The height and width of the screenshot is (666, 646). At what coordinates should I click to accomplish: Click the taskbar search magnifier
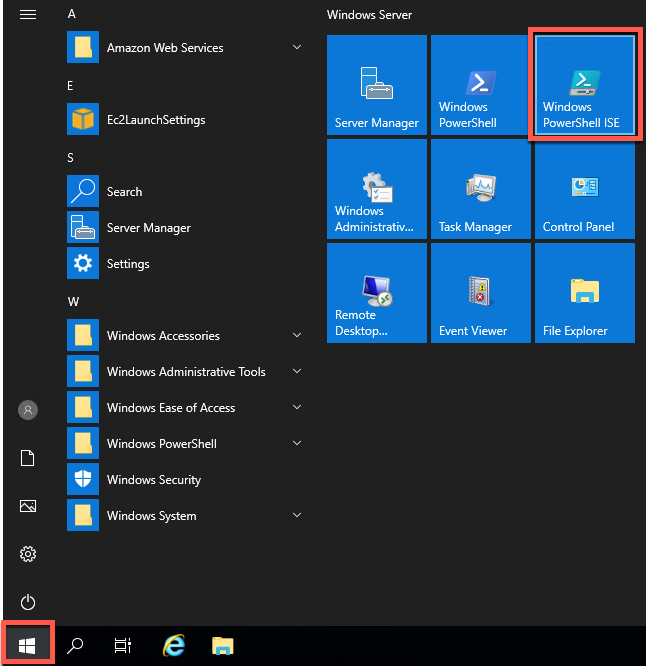pyautogui.click(x=75, y=646)
